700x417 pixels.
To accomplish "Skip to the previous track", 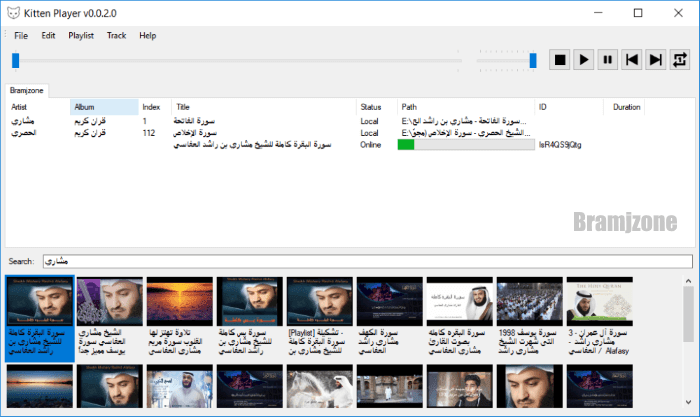I will (632, 60).
